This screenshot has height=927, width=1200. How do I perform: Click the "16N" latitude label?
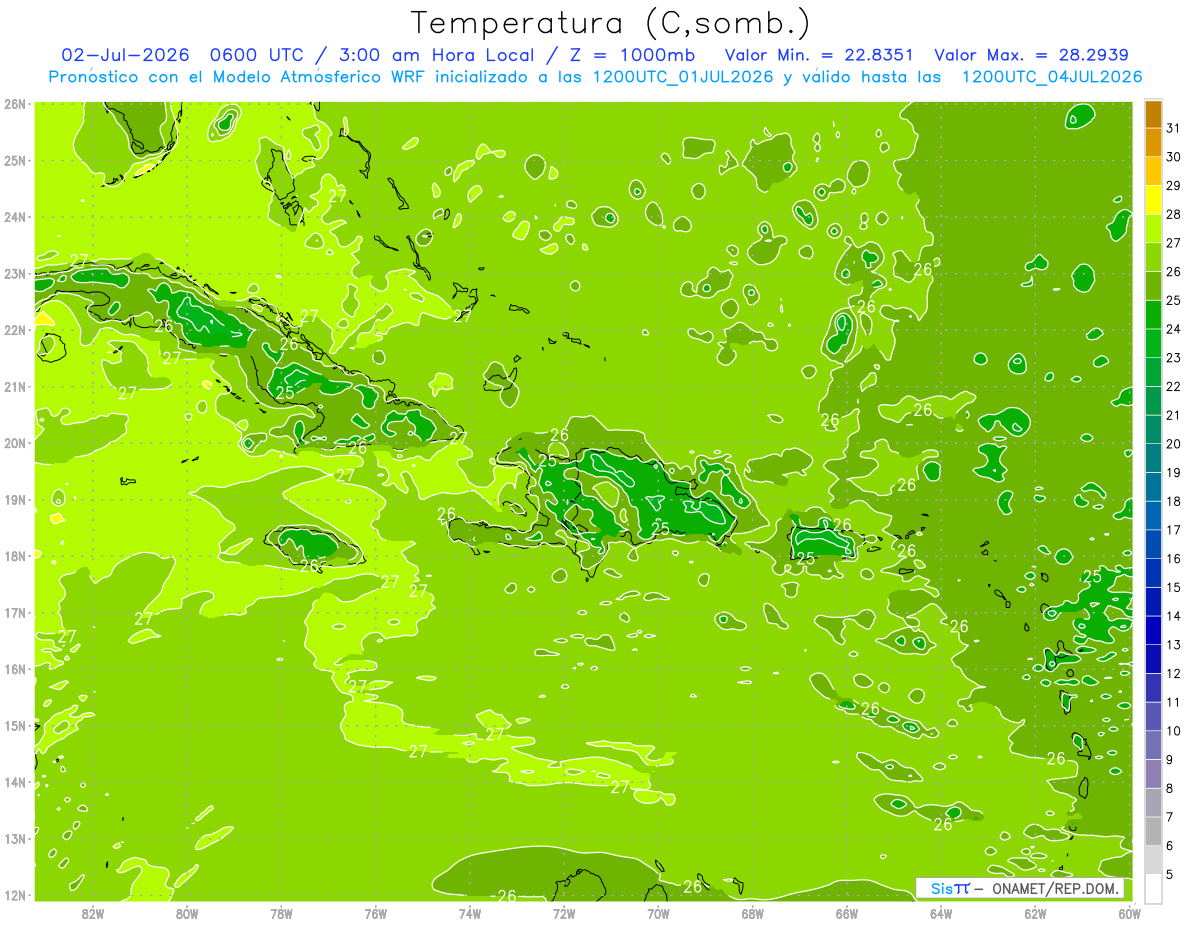tap(15, 669)
